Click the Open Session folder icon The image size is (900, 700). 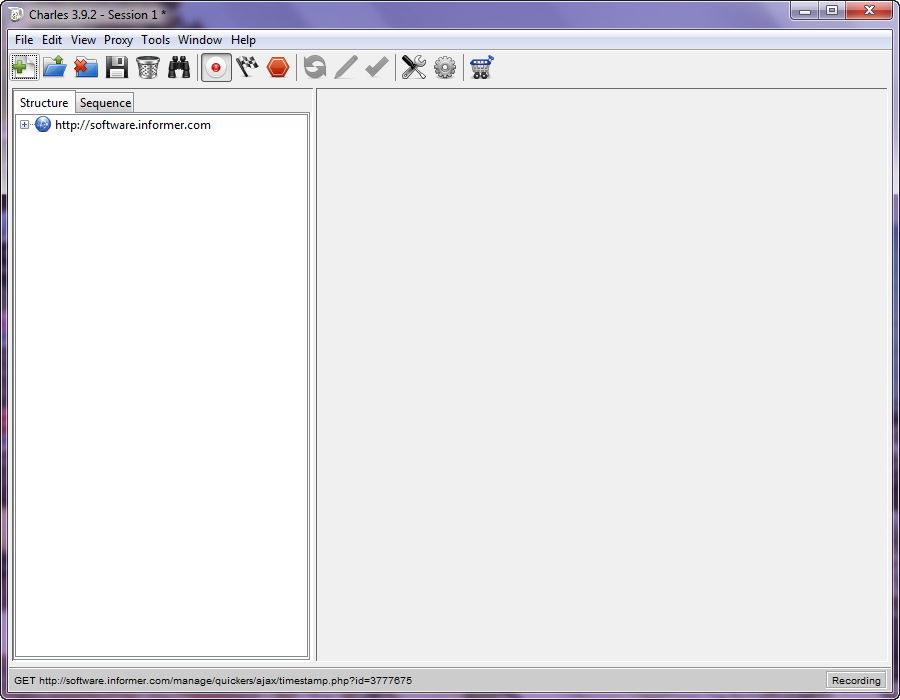coord(54,67)
